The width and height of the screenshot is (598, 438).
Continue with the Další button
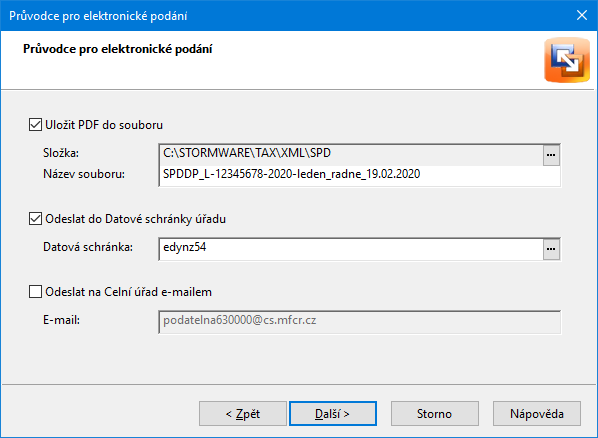click(x=333, y=414)
